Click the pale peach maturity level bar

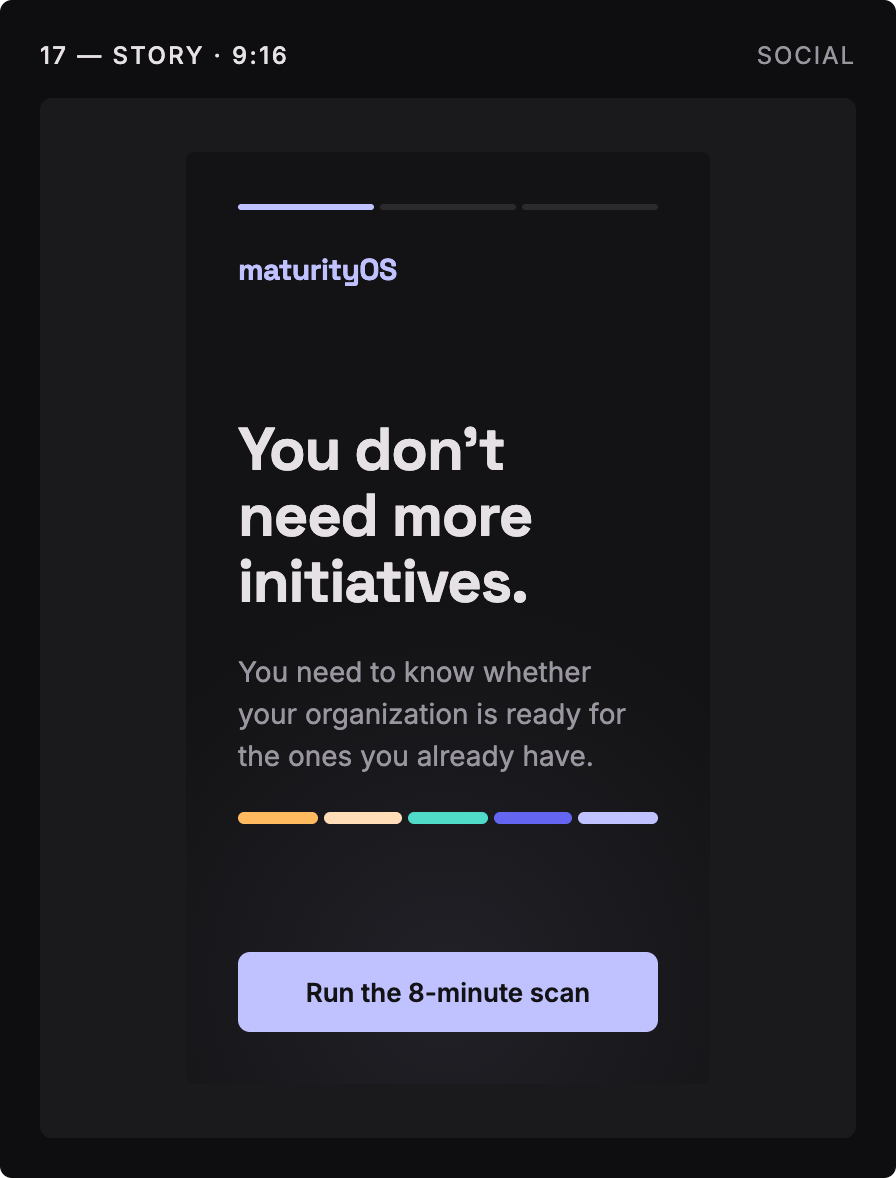[363, 818]
